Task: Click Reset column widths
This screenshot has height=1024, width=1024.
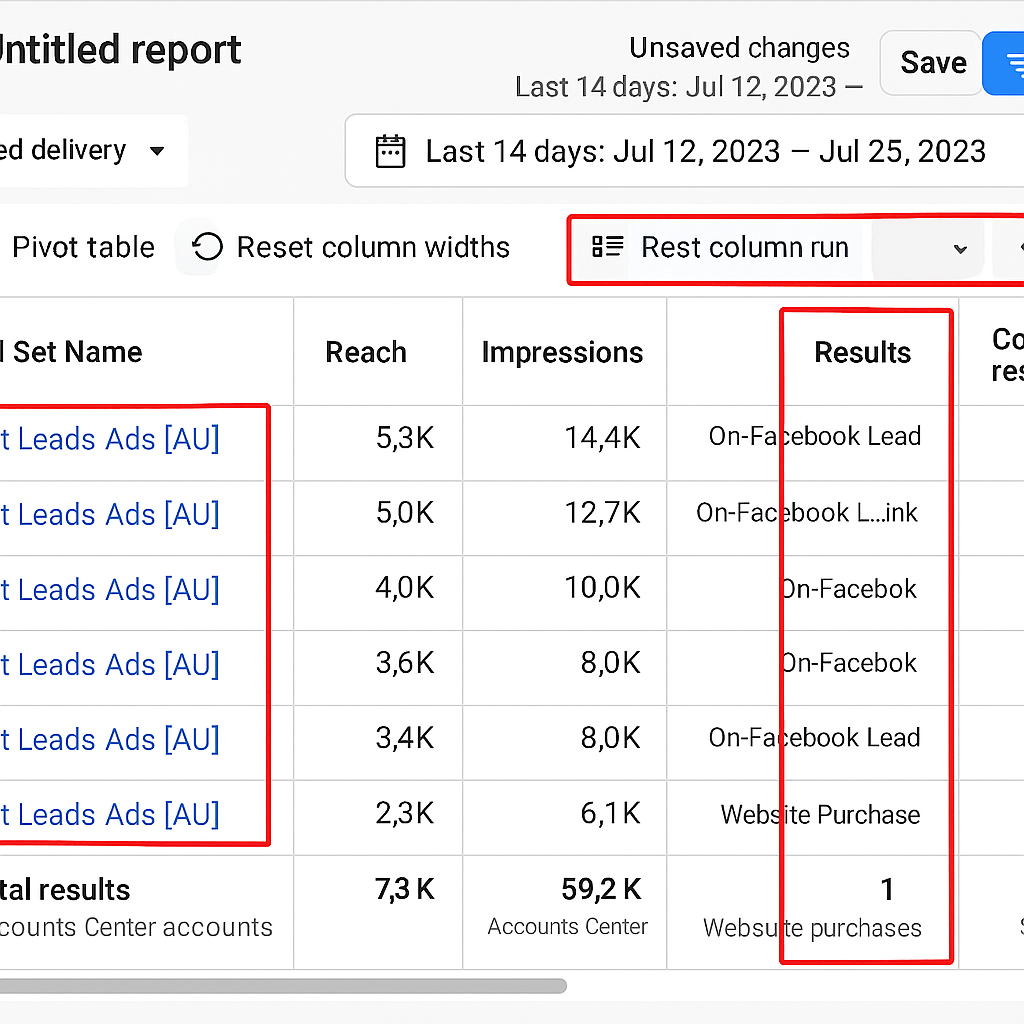Action: pos(373,248)
